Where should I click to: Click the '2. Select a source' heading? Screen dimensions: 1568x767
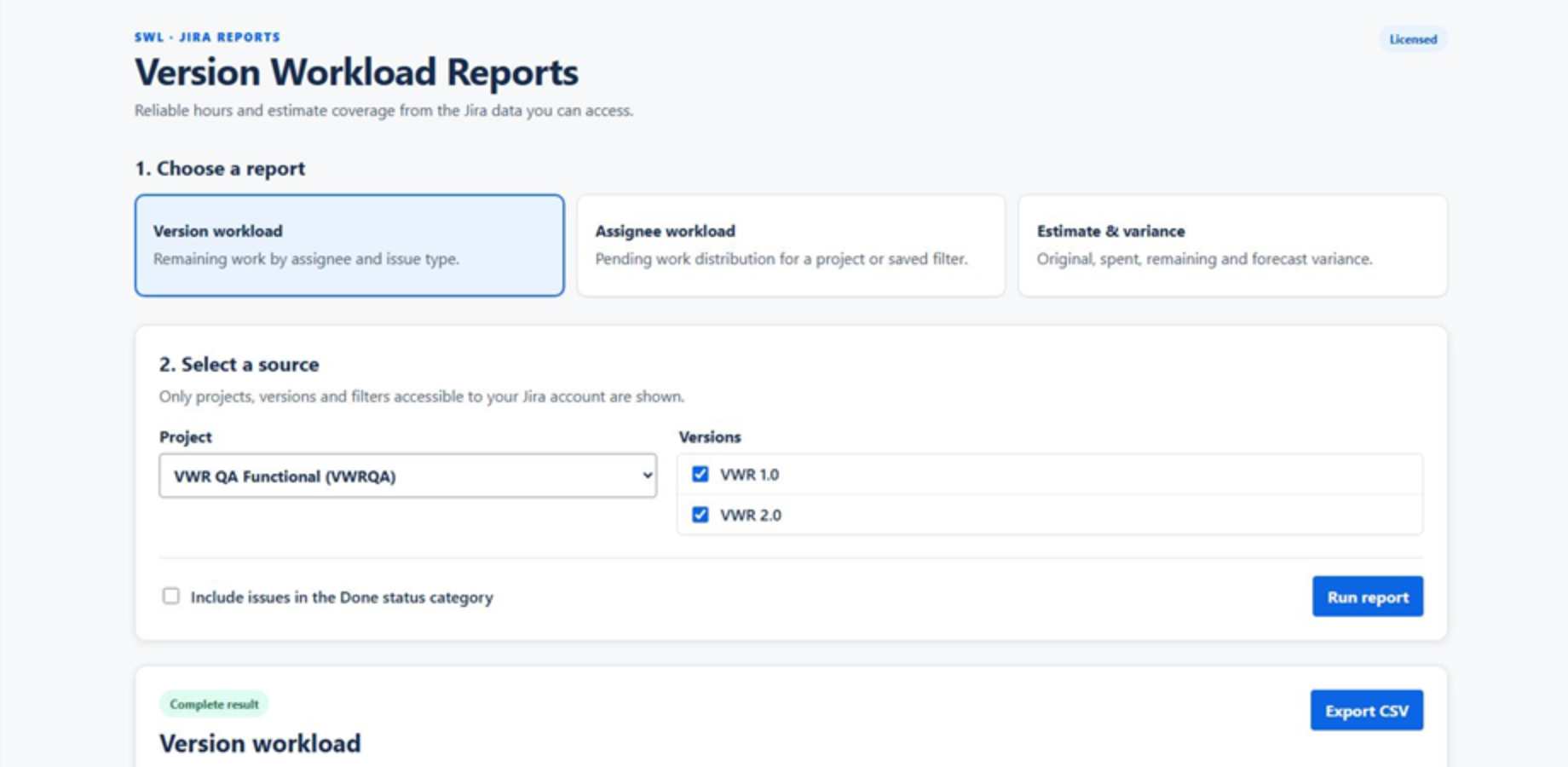coord(239,365)
